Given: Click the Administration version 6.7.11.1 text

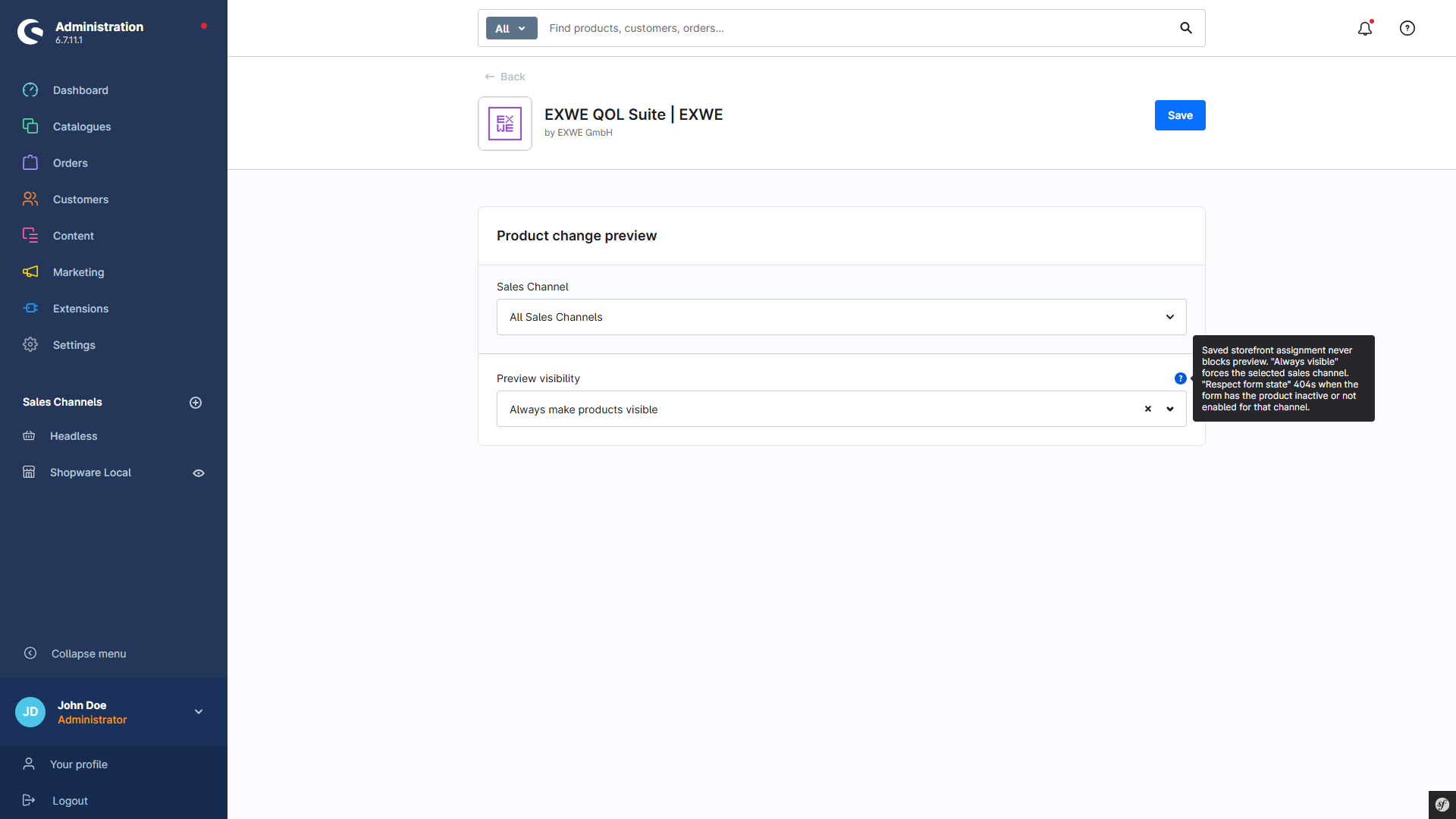Looking at the screenshot, I should pyautogui.click(x=69, y=40).
